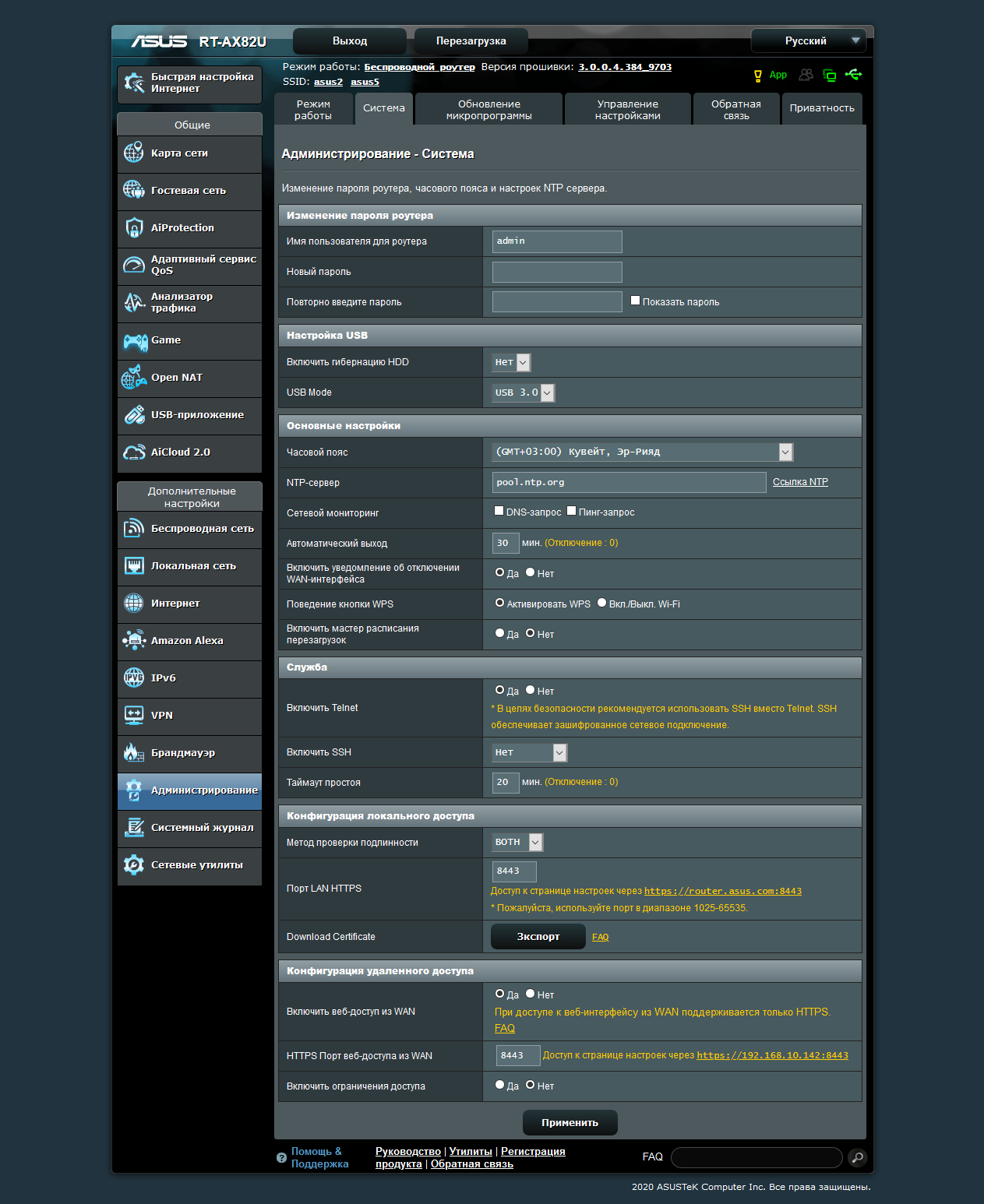Open authentication method dropdown BOTH
Viewport: 984px width, 1204px height.
tap(517, 842)
